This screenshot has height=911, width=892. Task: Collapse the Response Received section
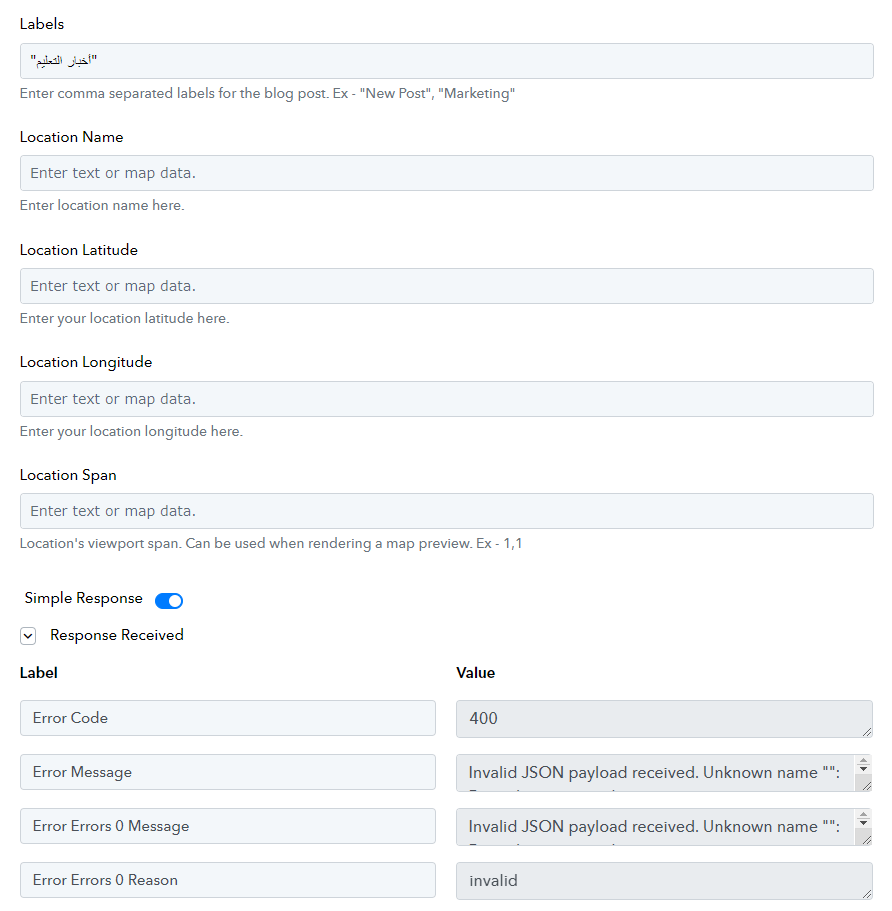[x=28, y=636]
